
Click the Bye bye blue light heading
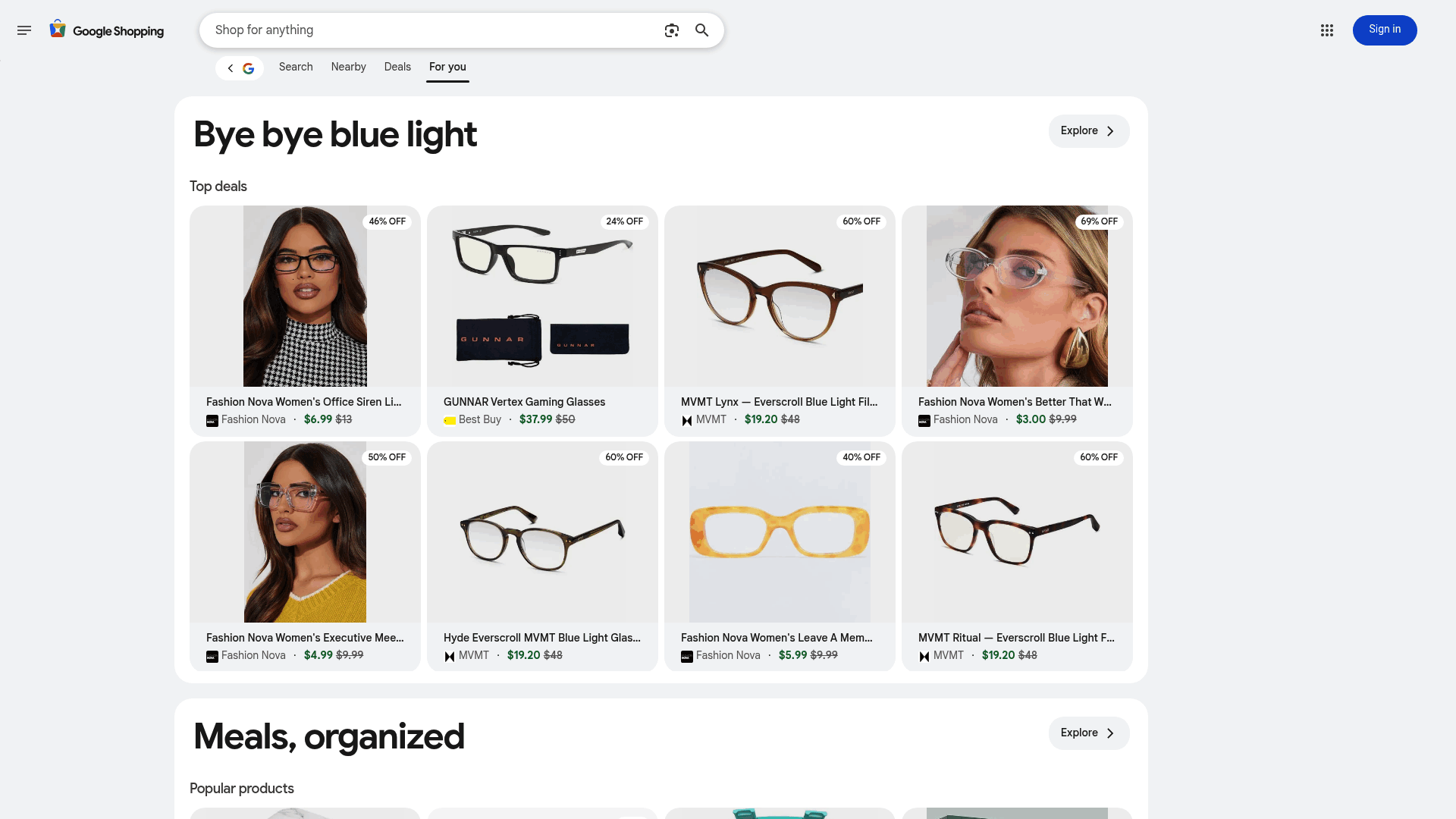coord(335,135)
